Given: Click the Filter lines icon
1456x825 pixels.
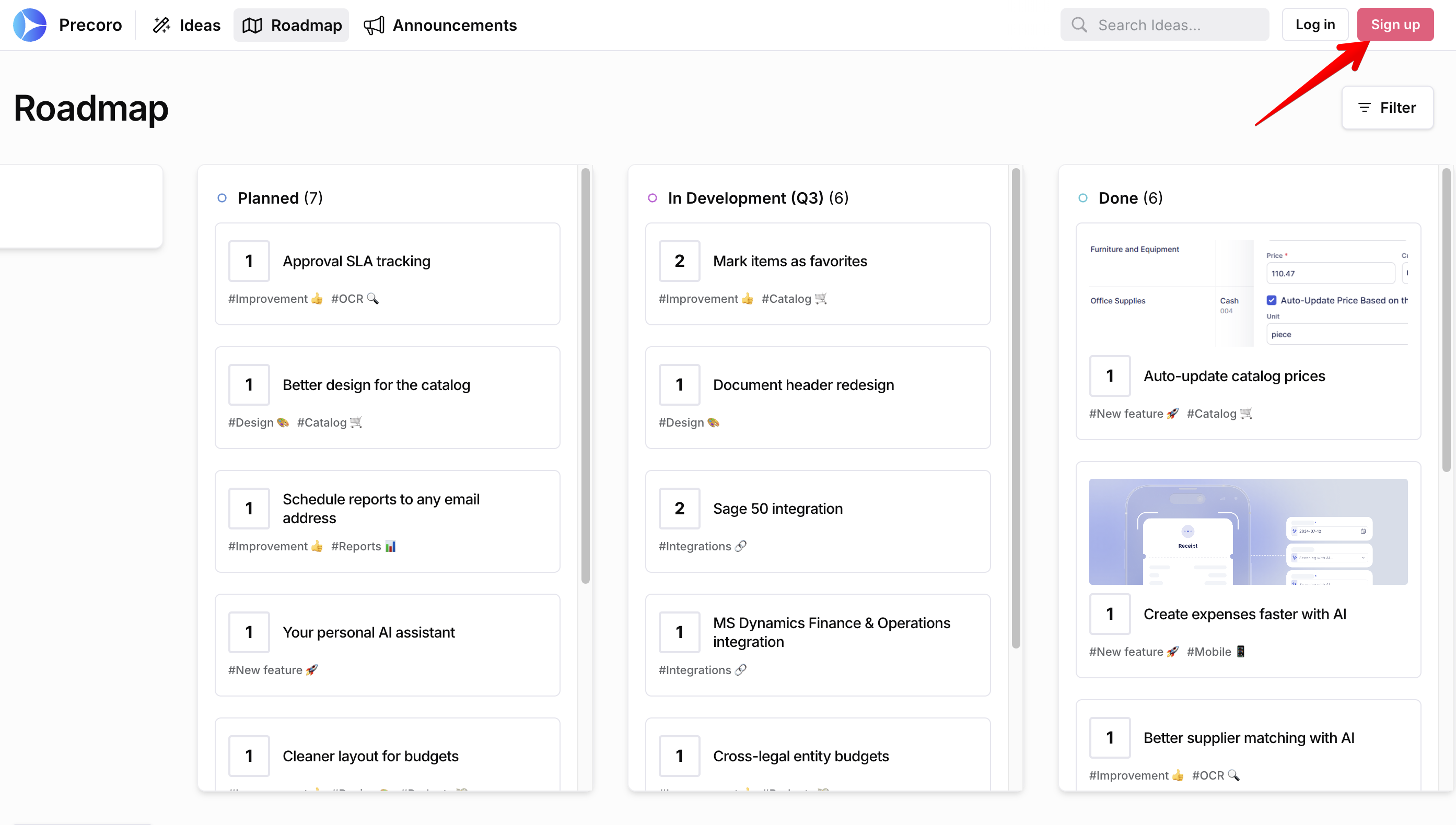Looking at the screenshot, I should click(1364, 108).
